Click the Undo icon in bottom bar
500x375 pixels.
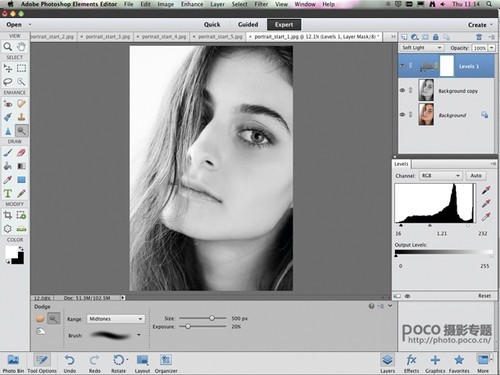[x=69, y=360]
